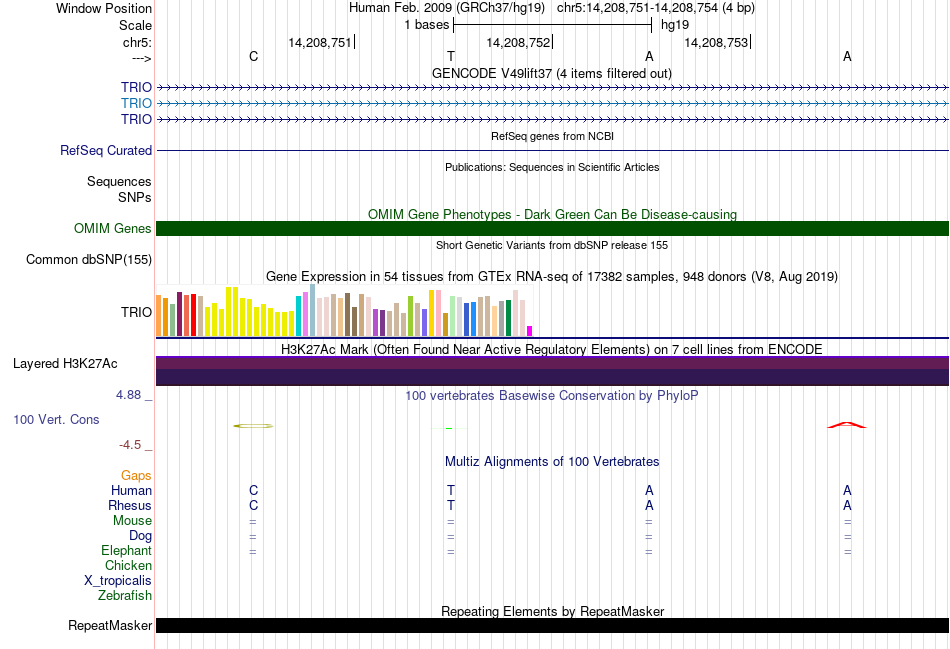
Task: Click the GTEx tissue expression bar chart
Action: [344, 310]
